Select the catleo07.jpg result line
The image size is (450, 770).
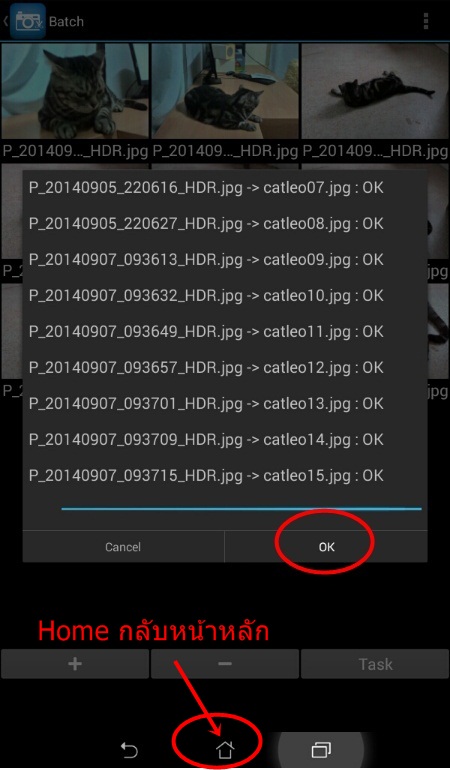coord(206,188)
